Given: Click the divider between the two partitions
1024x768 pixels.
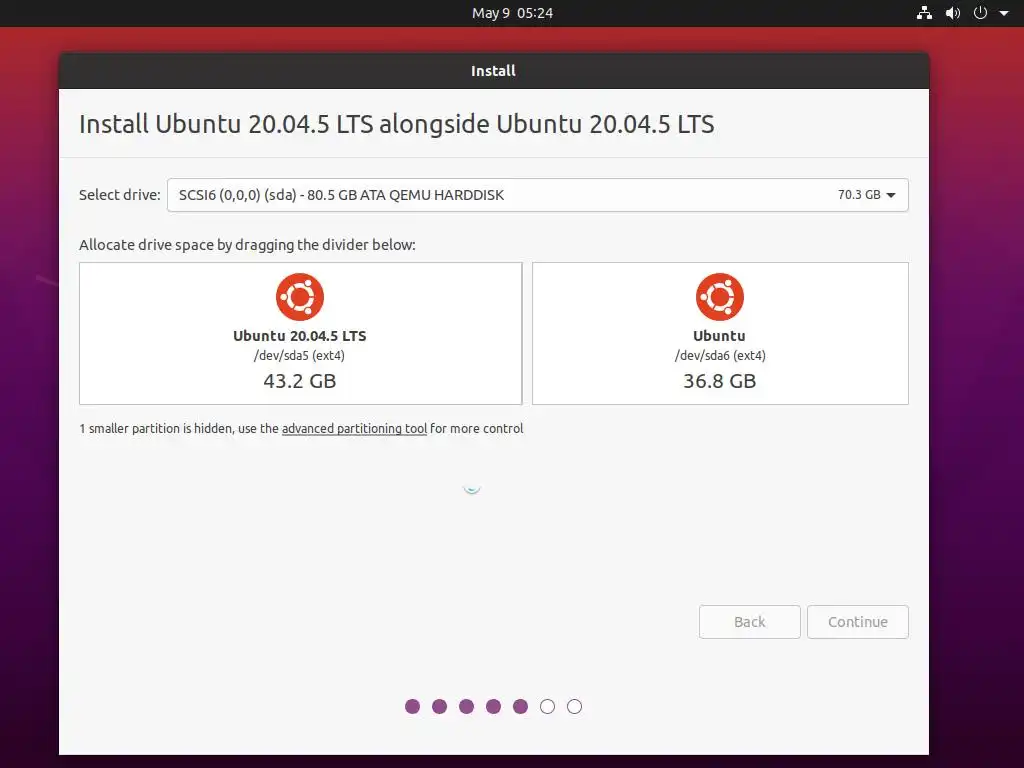Looking at the screenshot, I should (x=527, y=333).
